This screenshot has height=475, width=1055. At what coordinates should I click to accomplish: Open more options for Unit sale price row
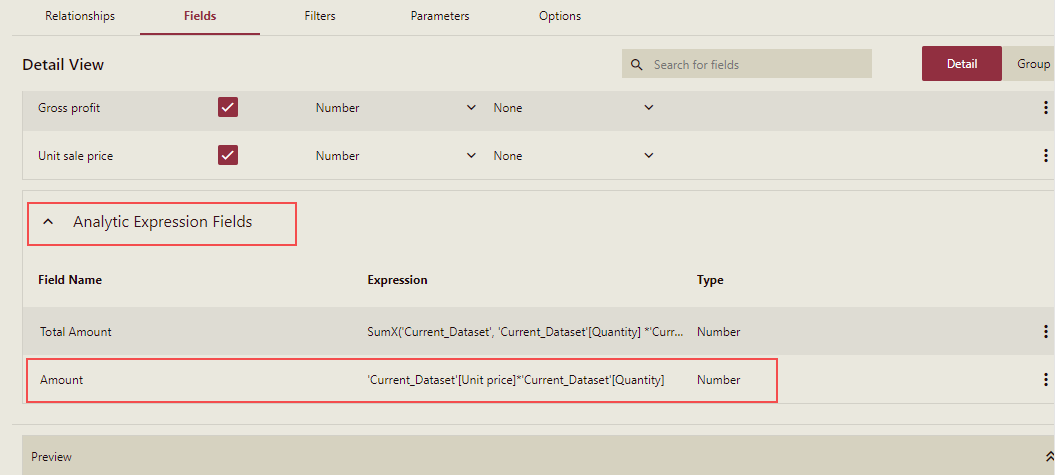[1045, 155]
